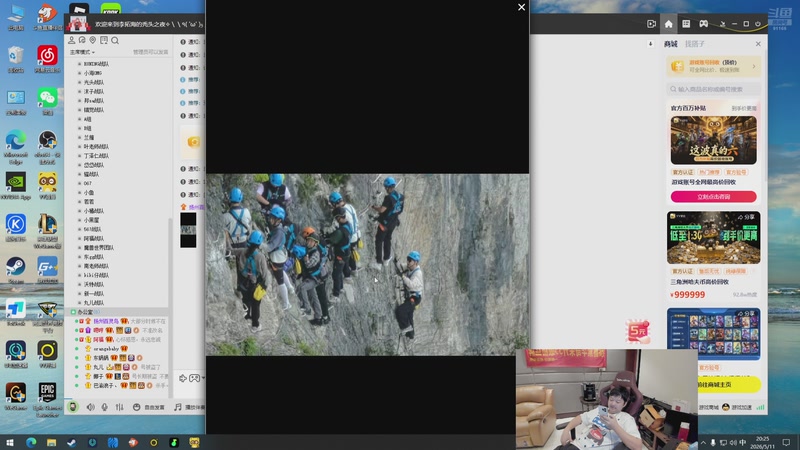Switch to the 商城 tab

coord(671,44)
